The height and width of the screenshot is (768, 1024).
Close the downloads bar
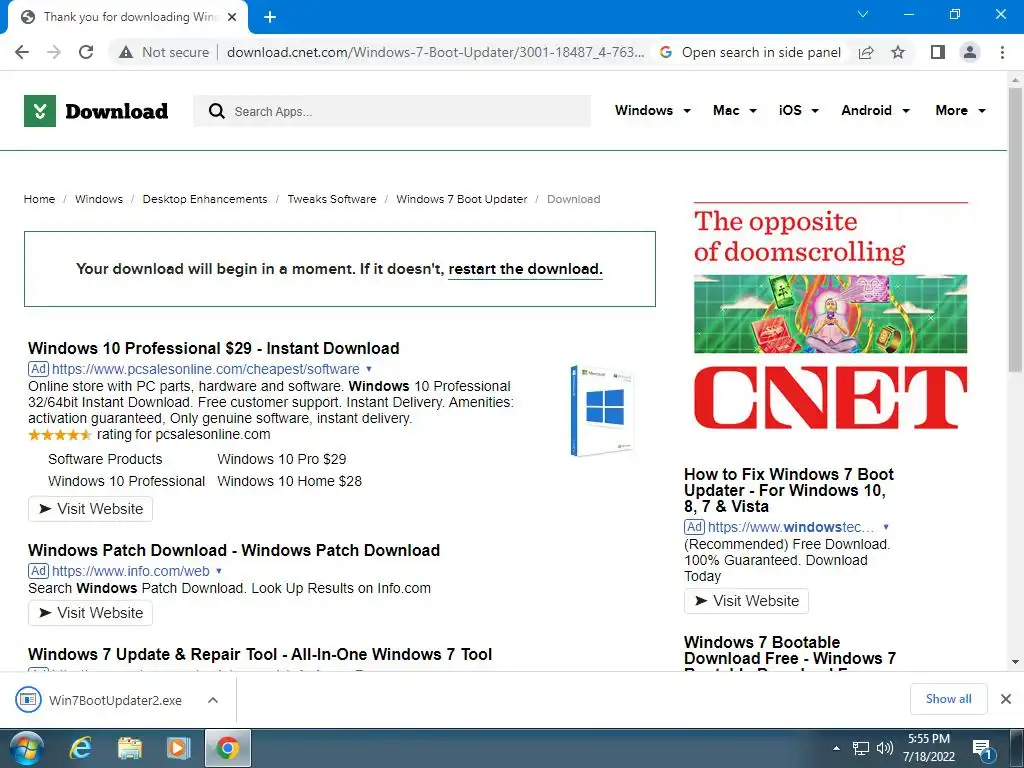1006,699
